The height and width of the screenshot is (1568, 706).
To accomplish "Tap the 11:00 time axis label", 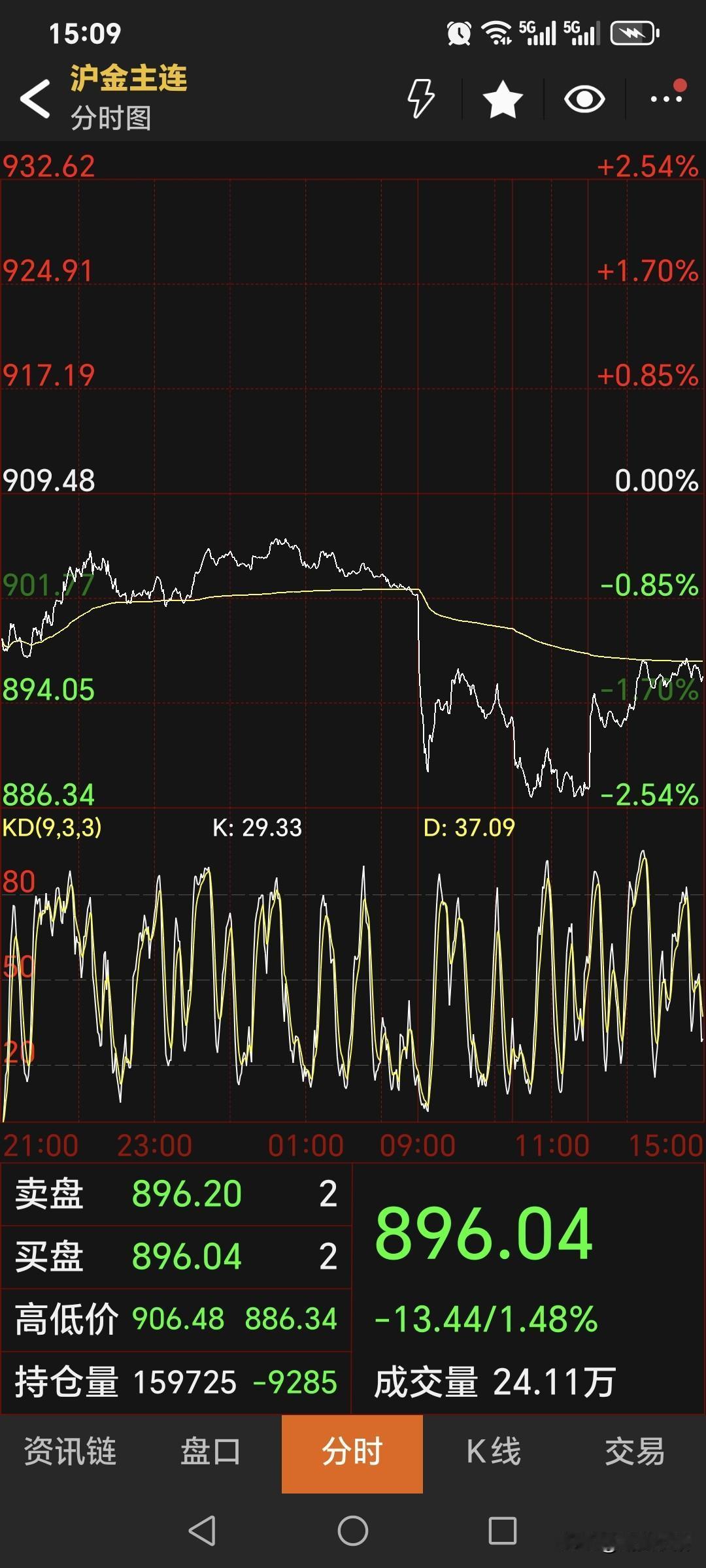I will click(x=552, y=1145).
